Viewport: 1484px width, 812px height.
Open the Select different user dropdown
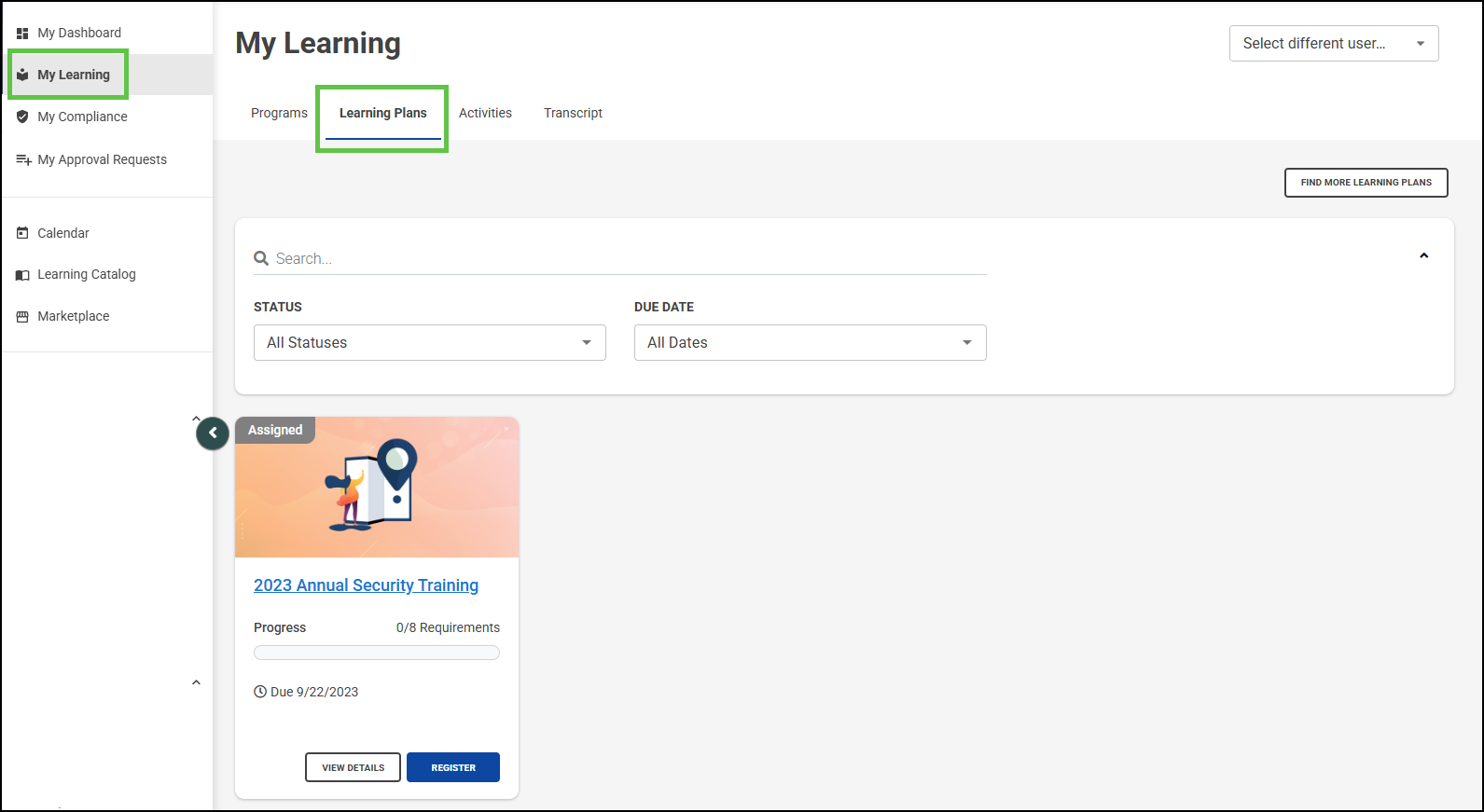[1333, 44]
